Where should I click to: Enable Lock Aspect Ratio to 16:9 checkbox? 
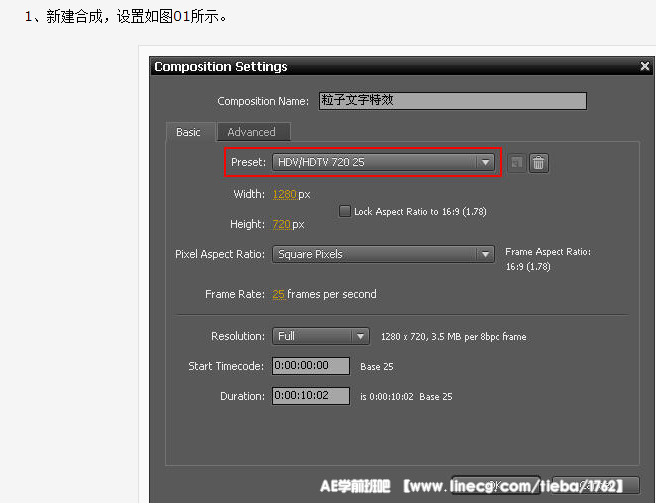(345, 211)
